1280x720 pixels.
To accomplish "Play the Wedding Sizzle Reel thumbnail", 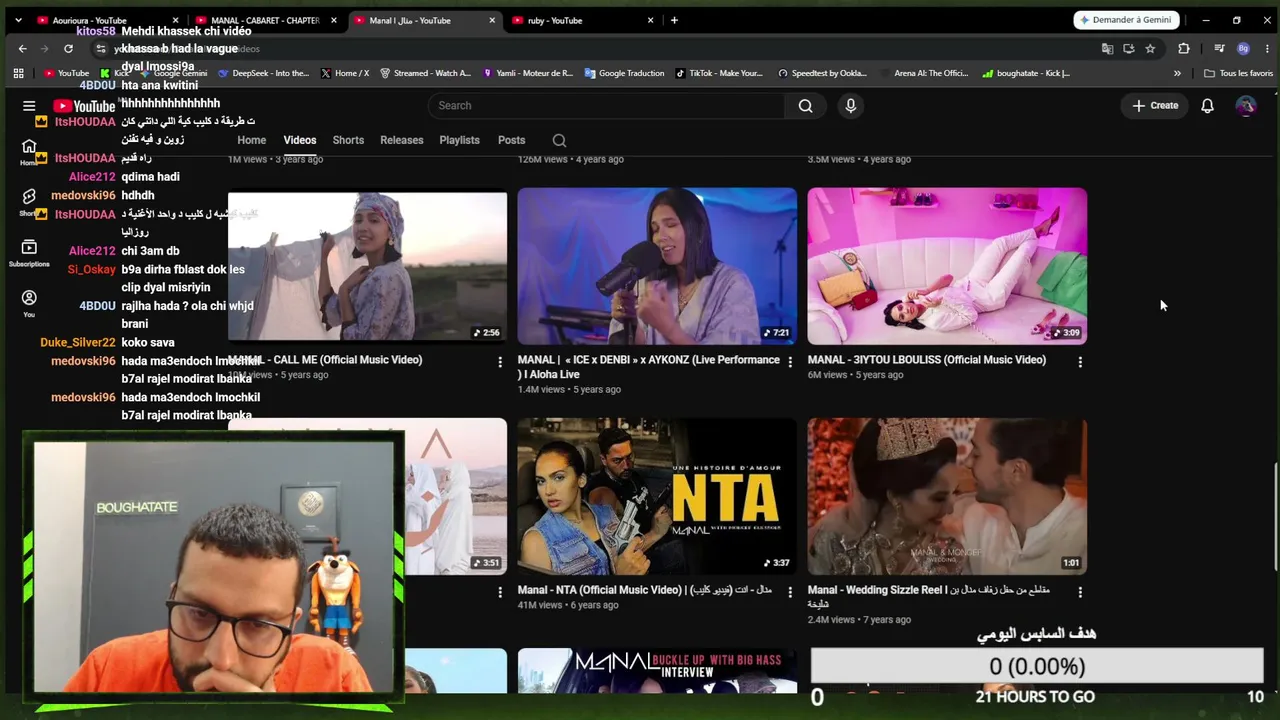I will point(947,496).
